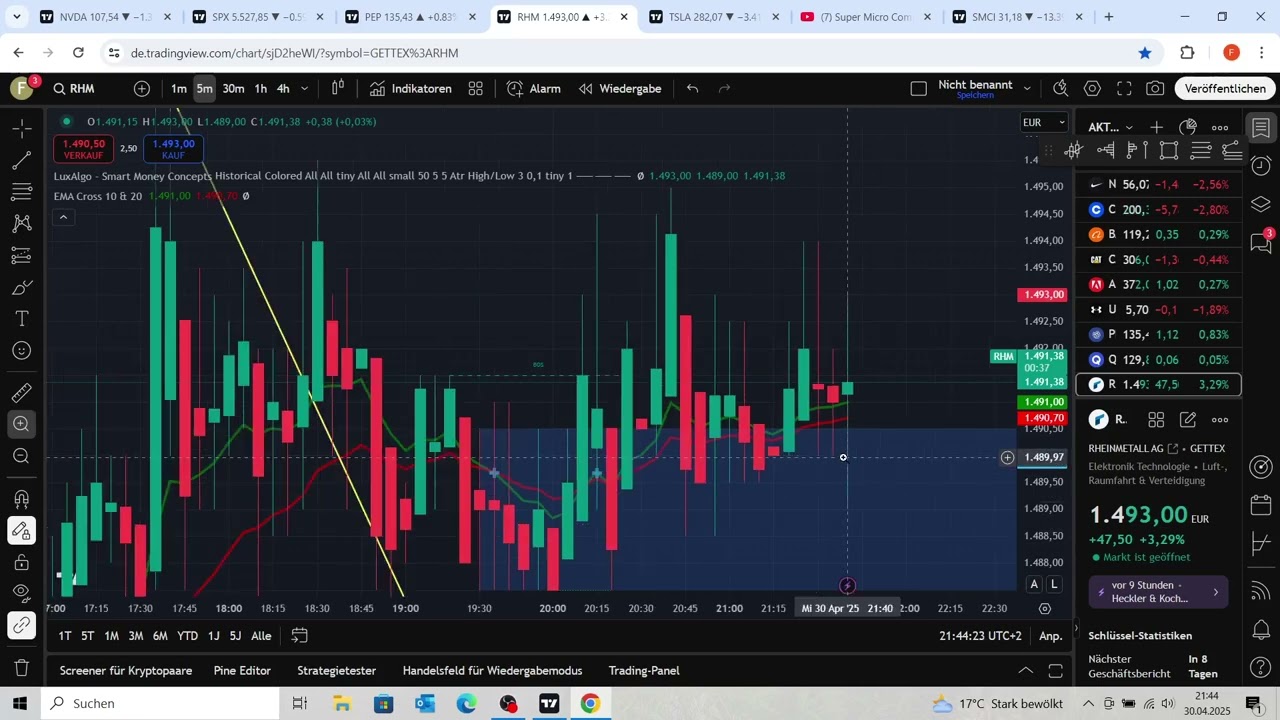Open the Trading-Panel tab

(644, 671)
